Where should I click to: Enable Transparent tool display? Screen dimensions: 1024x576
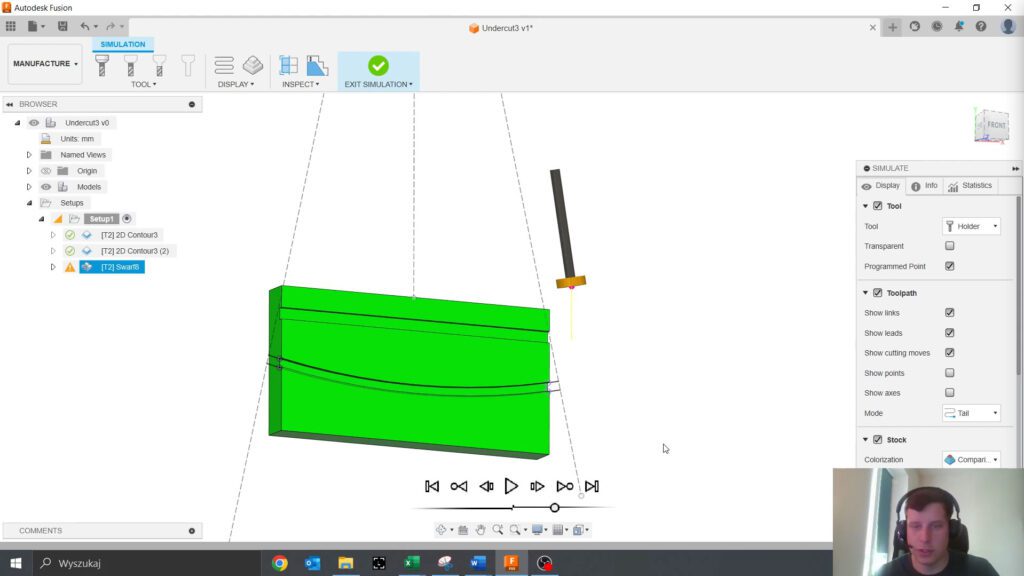click(x=948, y=246)
